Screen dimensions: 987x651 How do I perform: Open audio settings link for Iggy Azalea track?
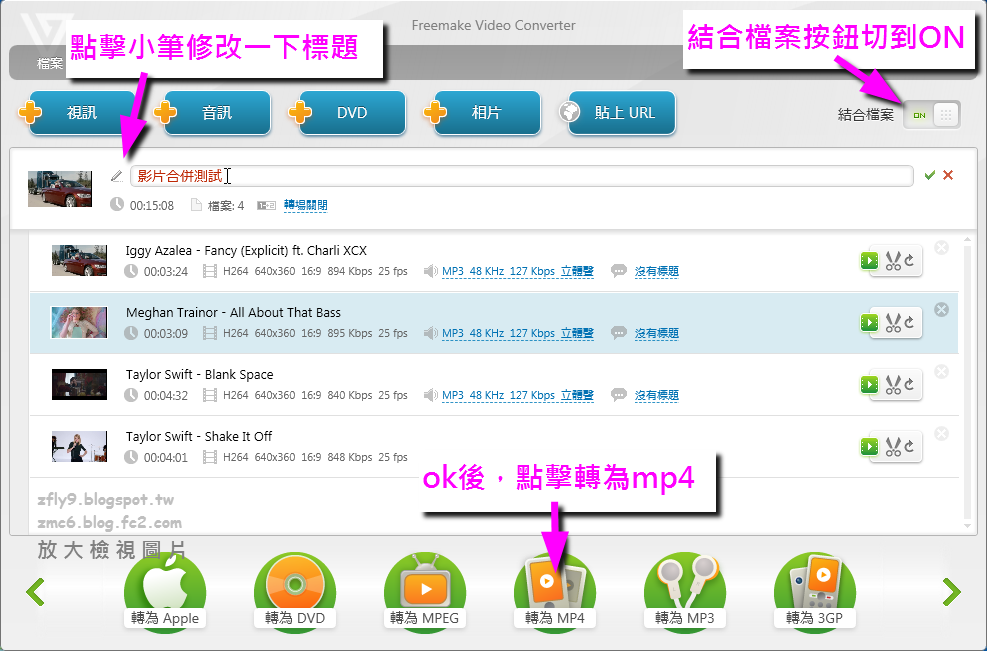point(517,271)
